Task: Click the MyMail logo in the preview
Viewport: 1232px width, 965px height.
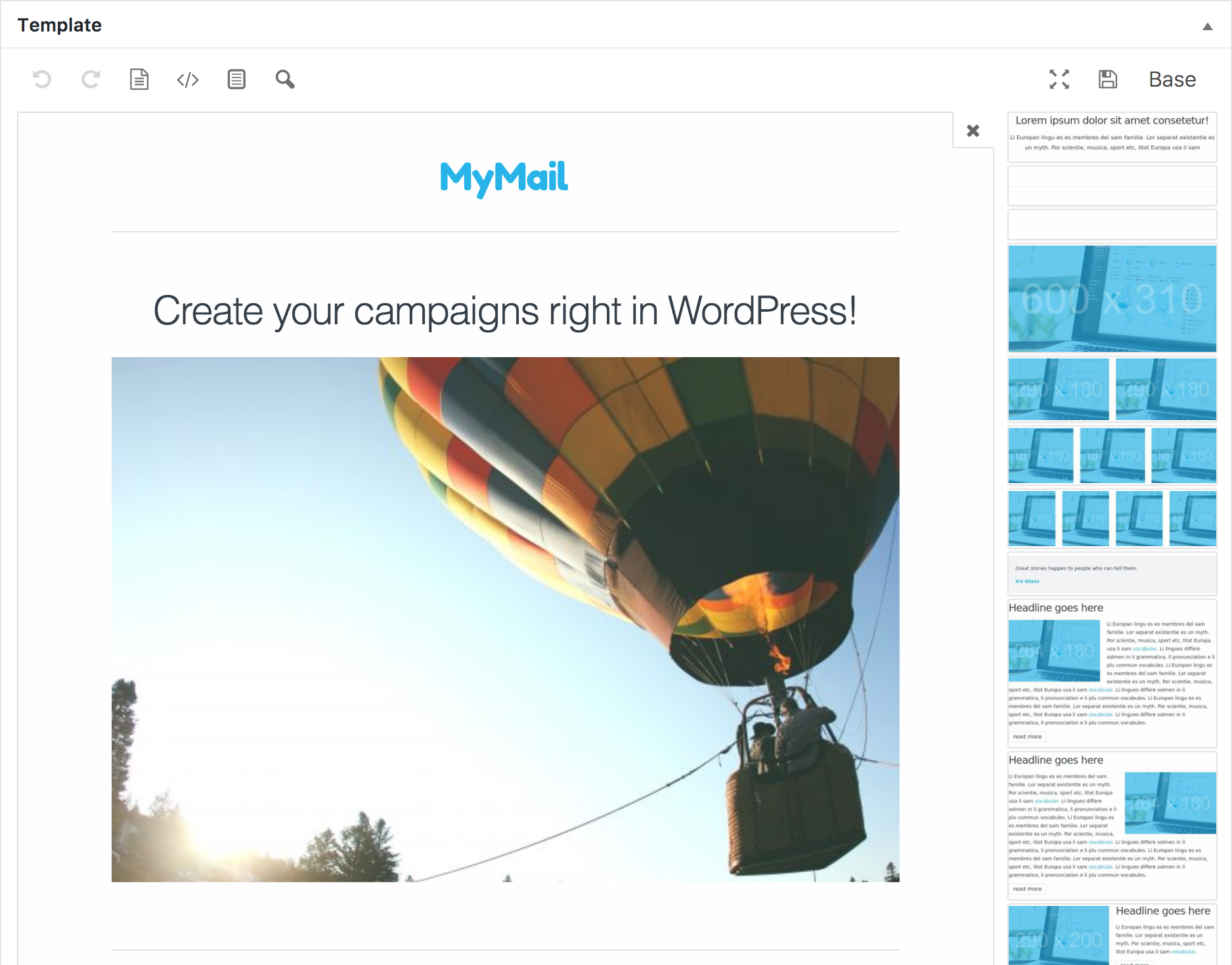Action: [x=504, y=177]
